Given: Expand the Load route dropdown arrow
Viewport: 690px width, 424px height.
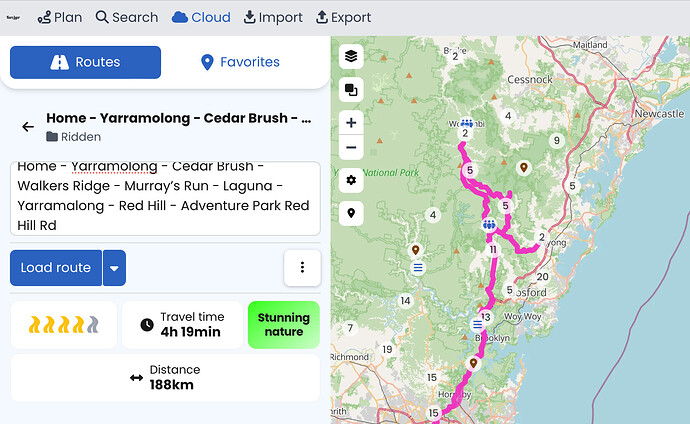Looking at the screenshot, I should pyautogui.click(x=114, y=268).
